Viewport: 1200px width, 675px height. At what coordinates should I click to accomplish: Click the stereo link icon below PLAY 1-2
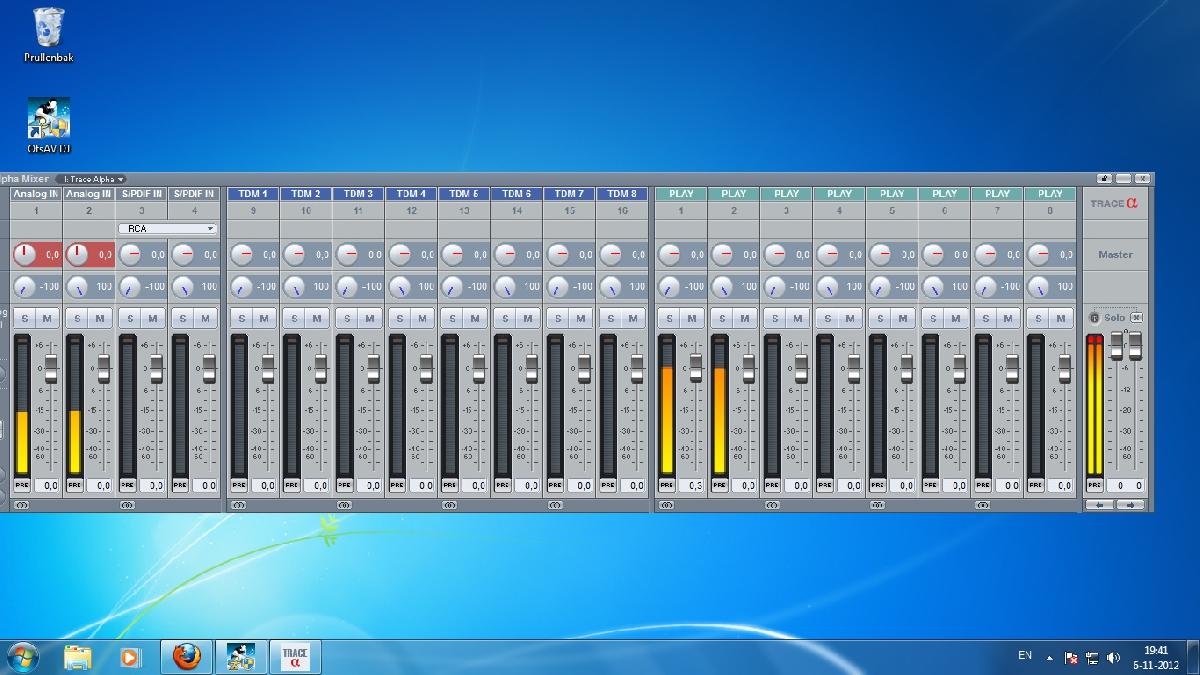(666, 505)
